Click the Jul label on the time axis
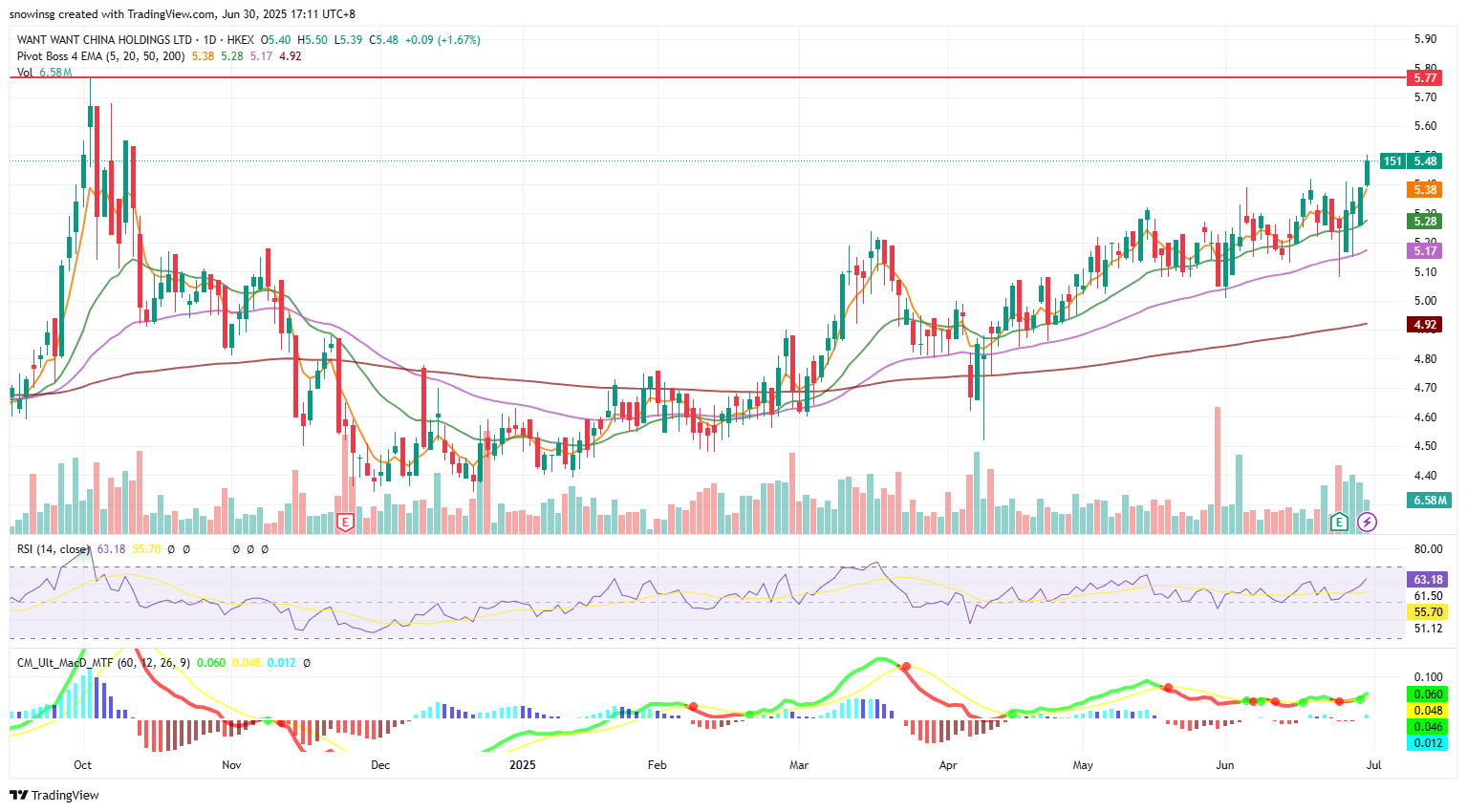 [1374, 765]
